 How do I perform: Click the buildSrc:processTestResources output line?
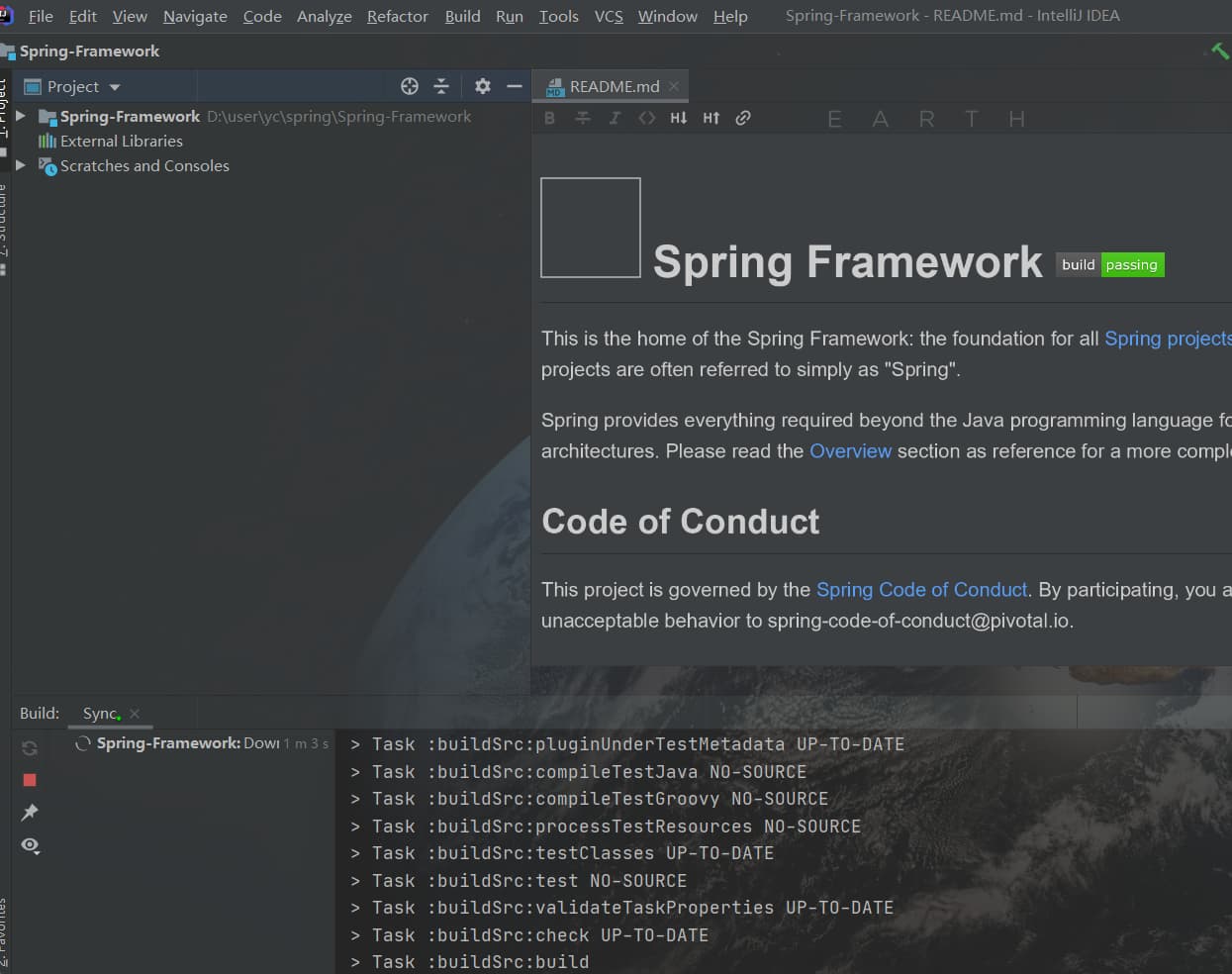click(x=606, y=827)
